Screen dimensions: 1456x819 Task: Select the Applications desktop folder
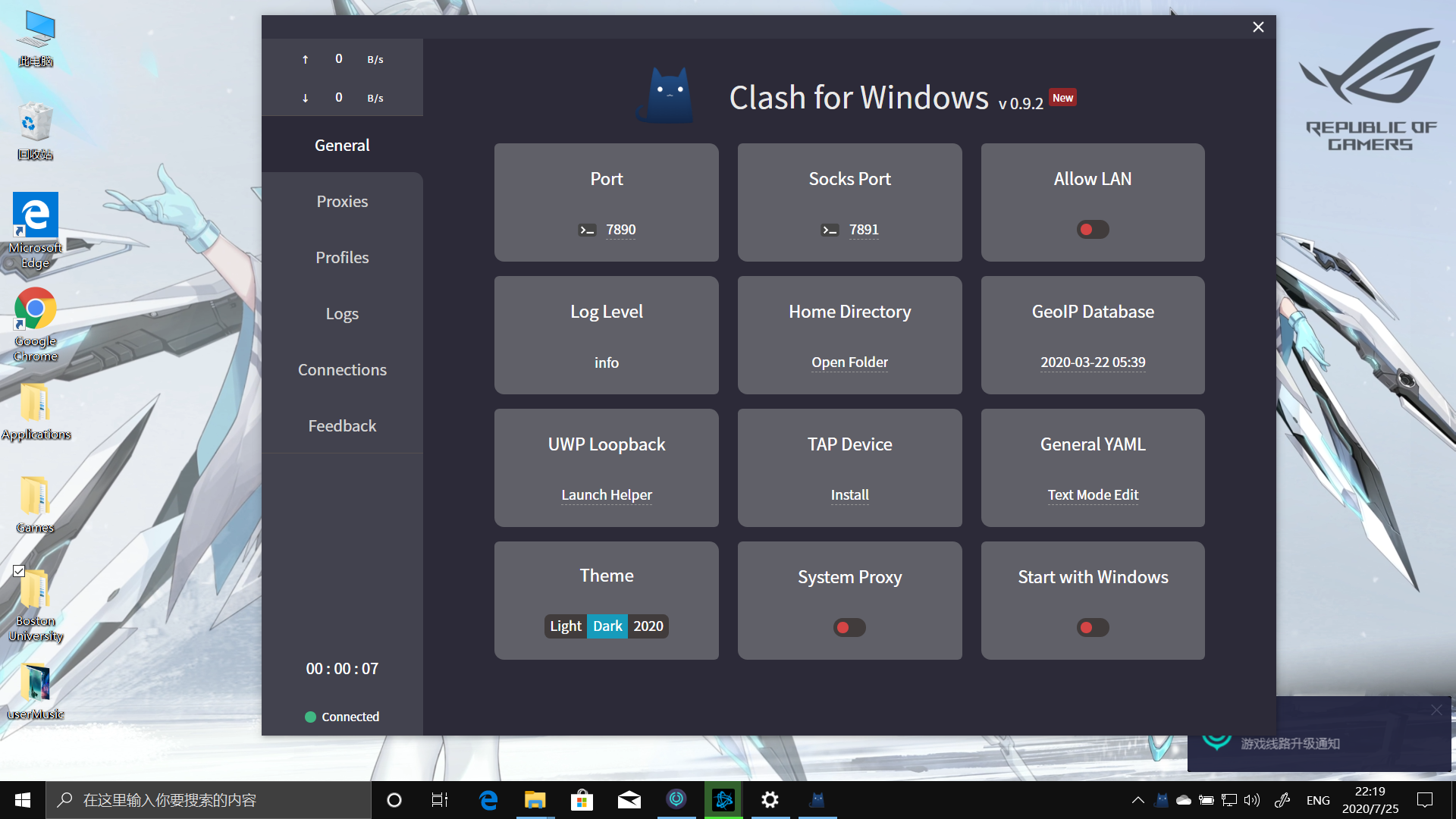pos(36,411)
